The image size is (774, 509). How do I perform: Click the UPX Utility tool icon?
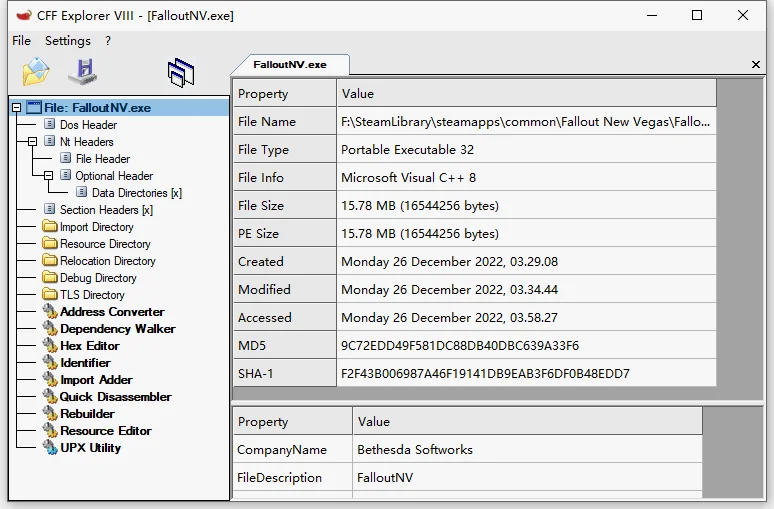point(50,447)
